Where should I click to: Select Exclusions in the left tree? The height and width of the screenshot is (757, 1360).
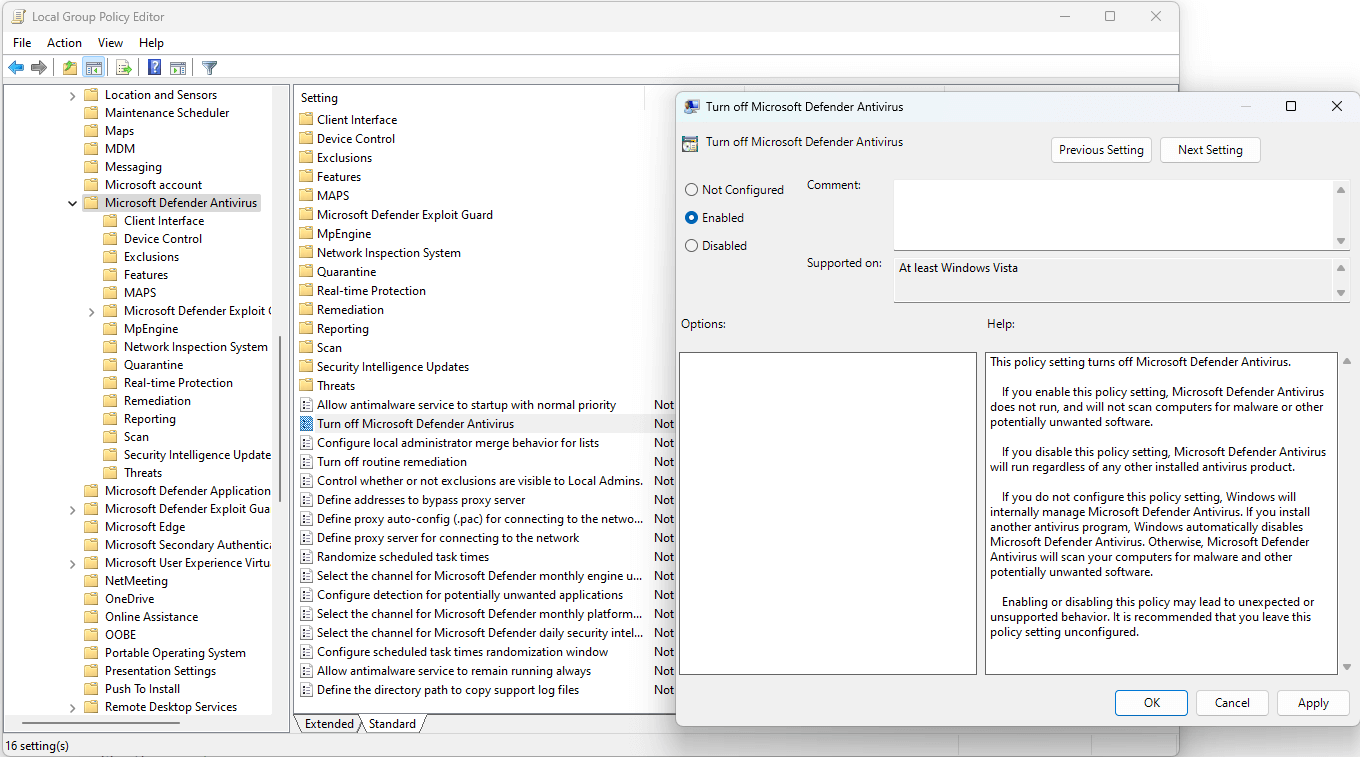(x=151, y=257)
